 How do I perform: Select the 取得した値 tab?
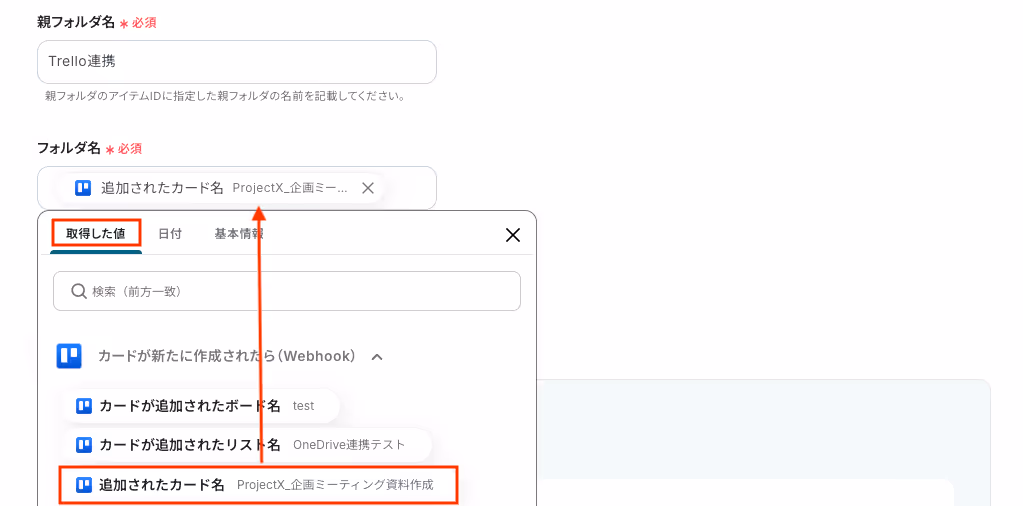pyautogui.click(x=95, y=233)
